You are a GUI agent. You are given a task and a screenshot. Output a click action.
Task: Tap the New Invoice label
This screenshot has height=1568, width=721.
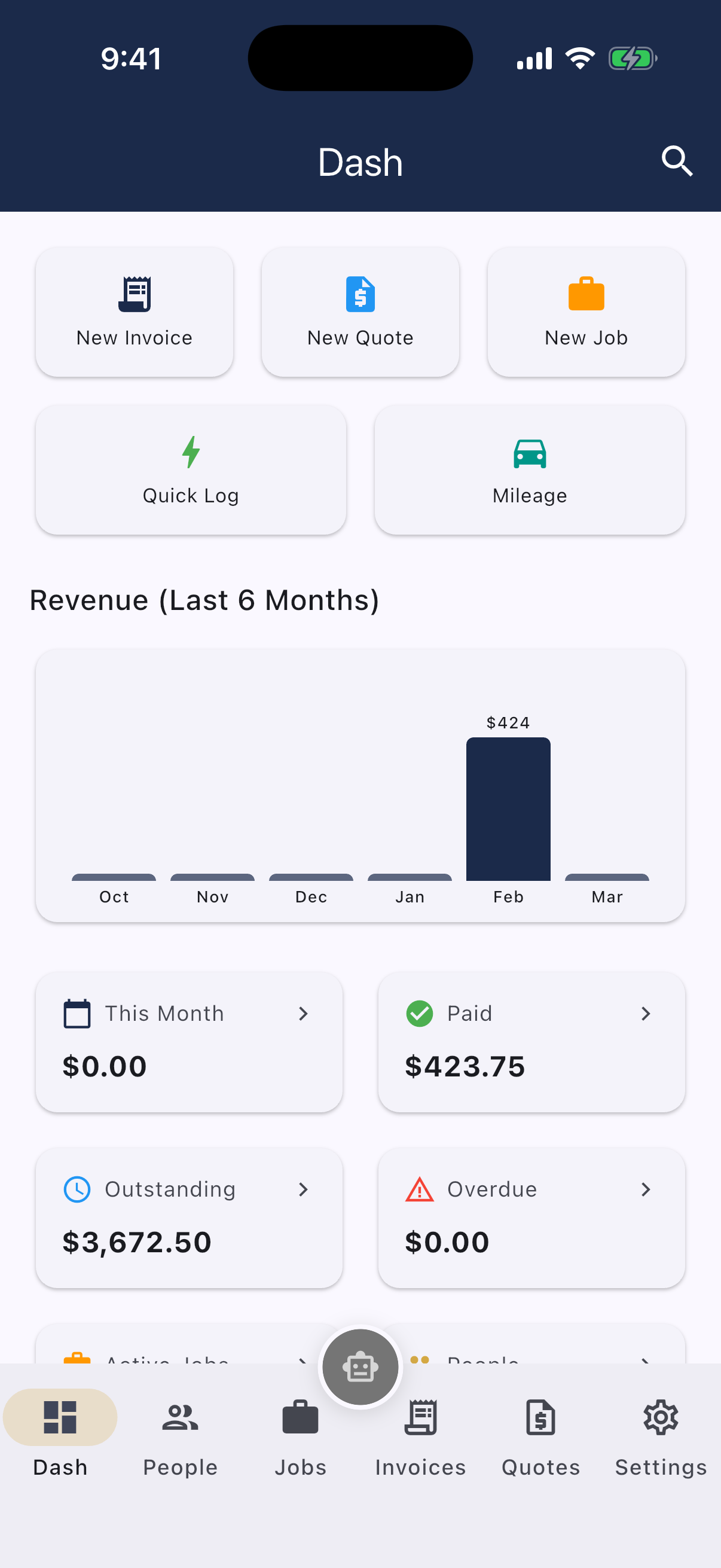(x=135, y=338)
